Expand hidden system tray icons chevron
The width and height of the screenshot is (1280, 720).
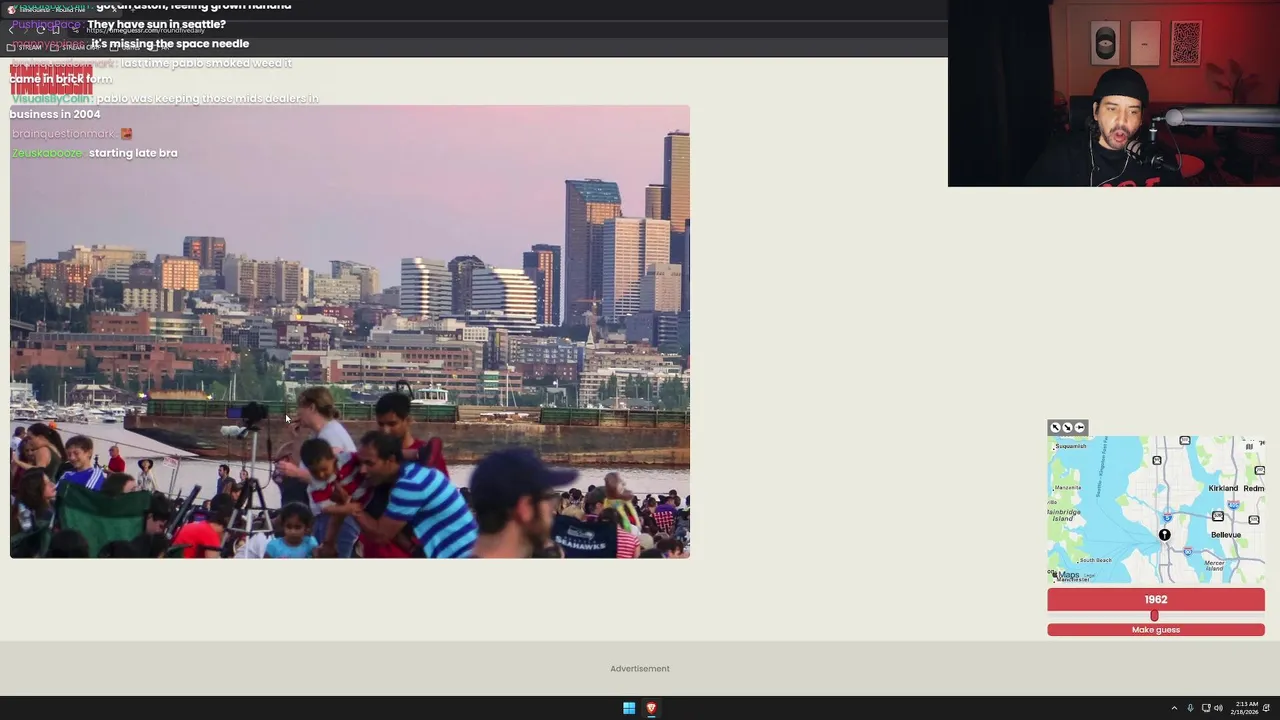[x=1174, y=708]
